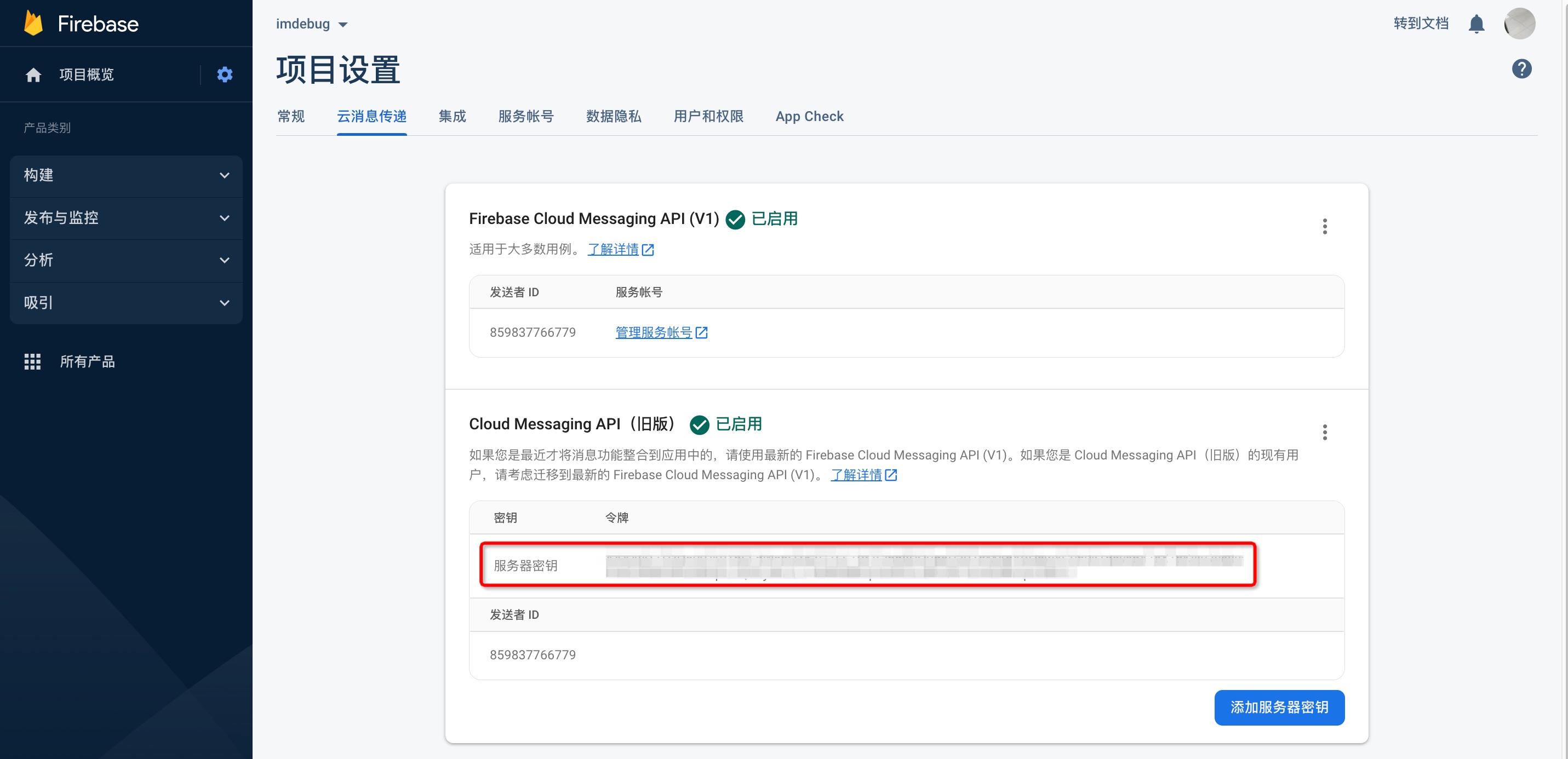
Task: Click the help question mark icon
Action: tap(1521, 69)
